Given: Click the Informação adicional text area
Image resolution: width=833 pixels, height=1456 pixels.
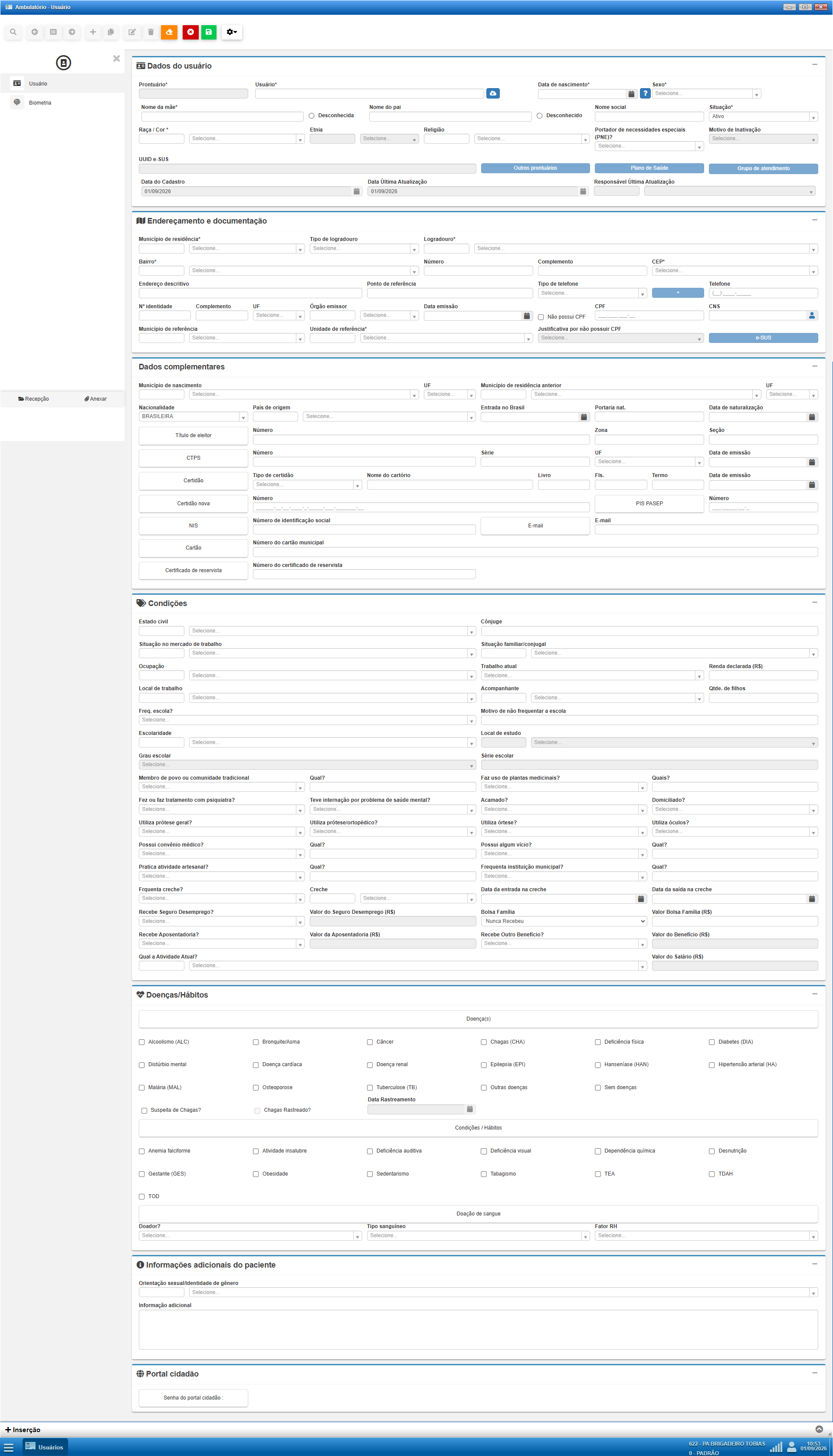Looking at the screenshot, I should pos(478,1330).
